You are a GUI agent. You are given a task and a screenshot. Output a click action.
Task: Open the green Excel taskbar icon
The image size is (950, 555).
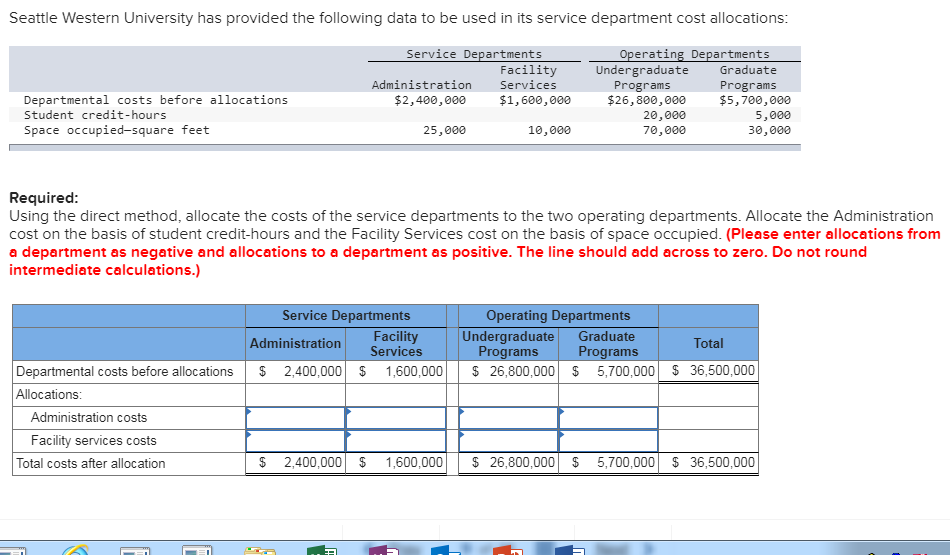tap(322, 550)
